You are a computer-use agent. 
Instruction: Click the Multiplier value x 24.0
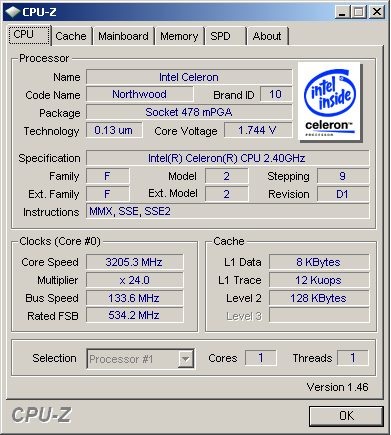coord(135,280)
